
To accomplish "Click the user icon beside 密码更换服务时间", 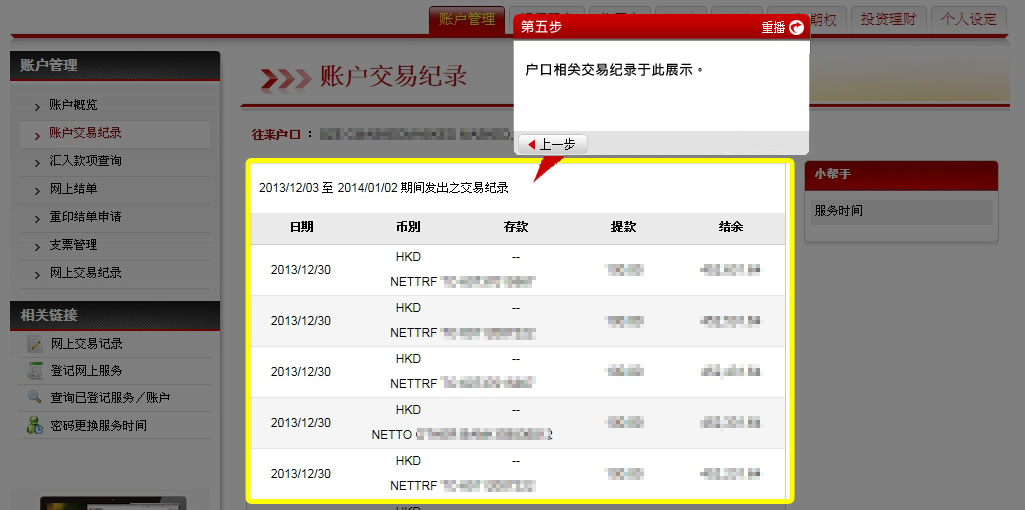I will [34, 425].
